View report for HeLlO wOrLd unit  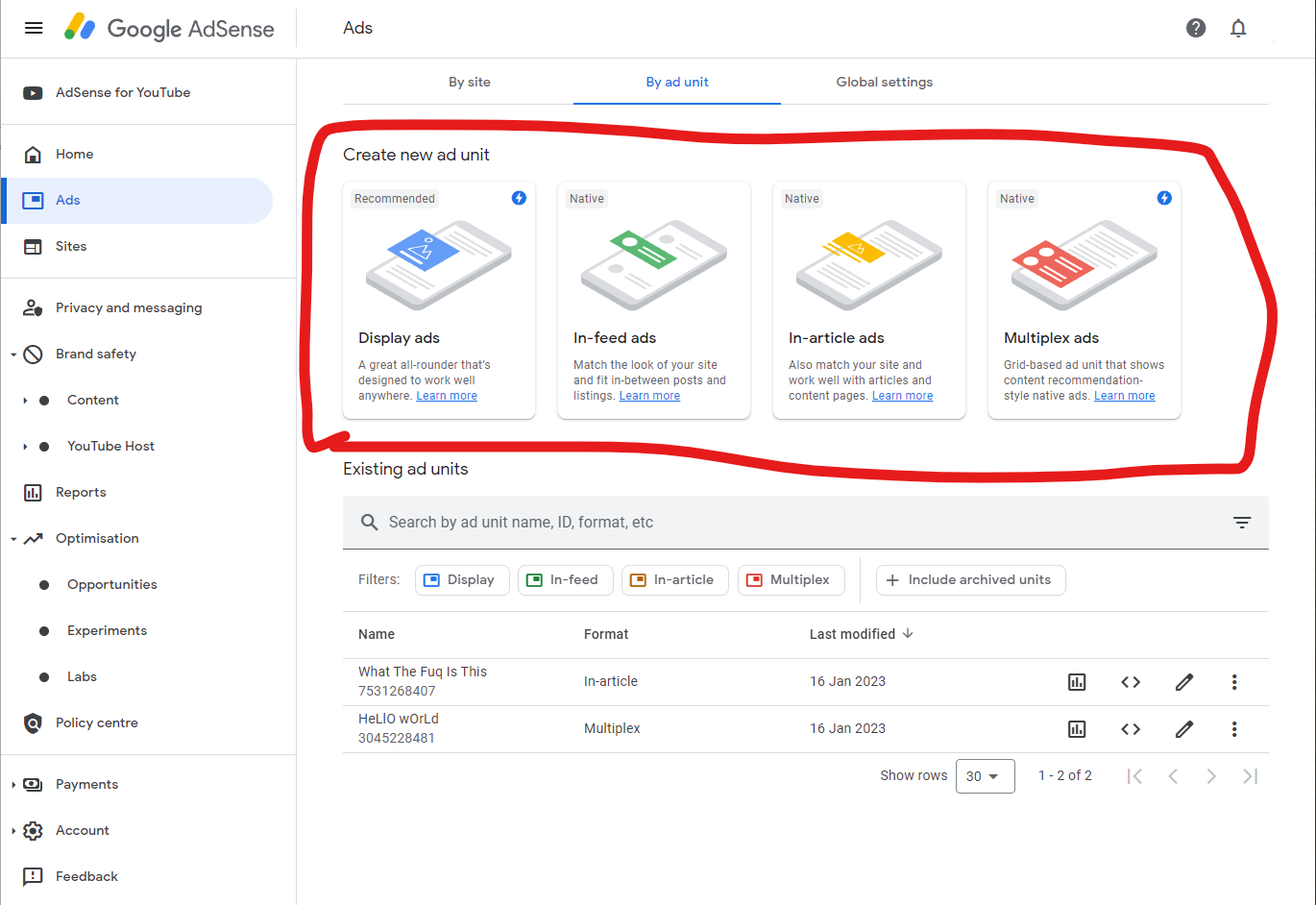click(x=1077, y=729)
